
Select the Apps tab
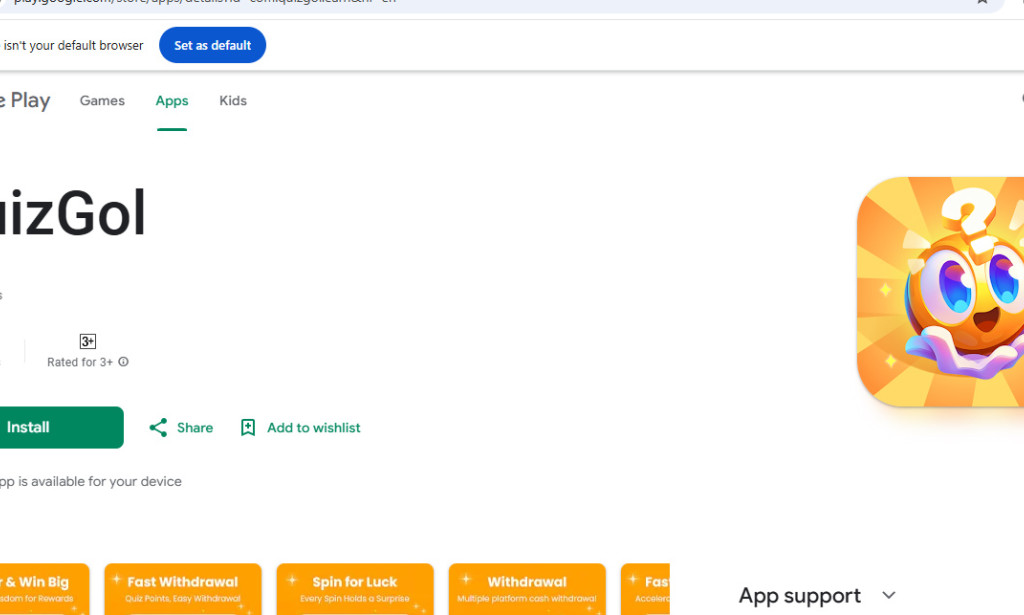point(171,100)
